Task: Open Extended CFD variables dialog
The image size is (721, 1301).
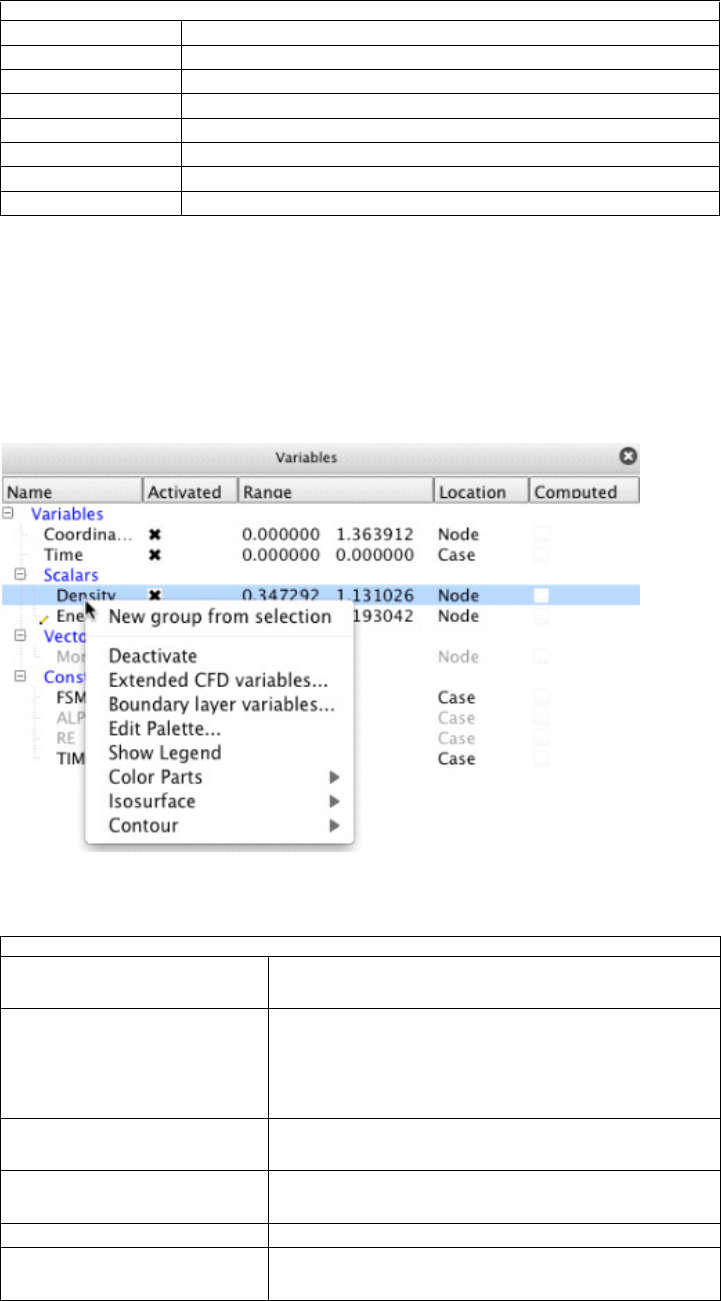Action: point(219,680)
